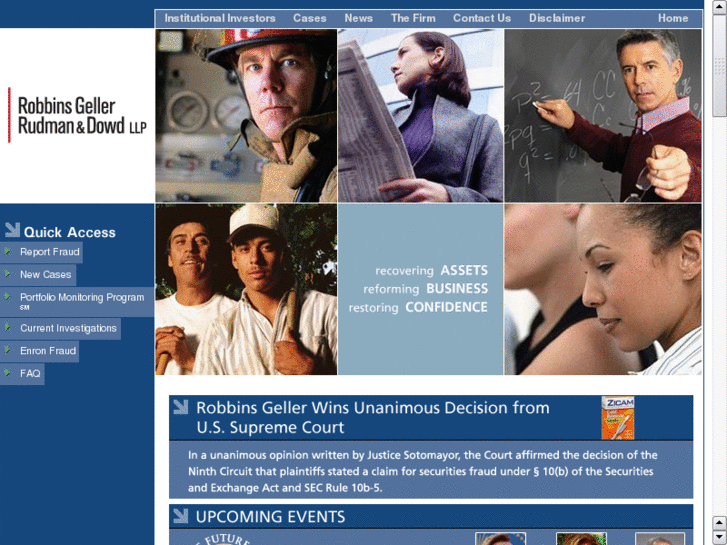
Task: Click the recovering ASSETS slogan panel
Action: tap(421, 289)
